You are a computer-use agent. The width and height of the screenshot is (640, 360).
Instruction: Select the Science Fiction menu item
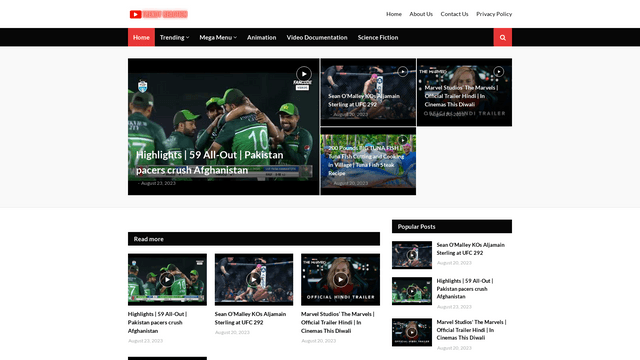click(x=378, y=38)
